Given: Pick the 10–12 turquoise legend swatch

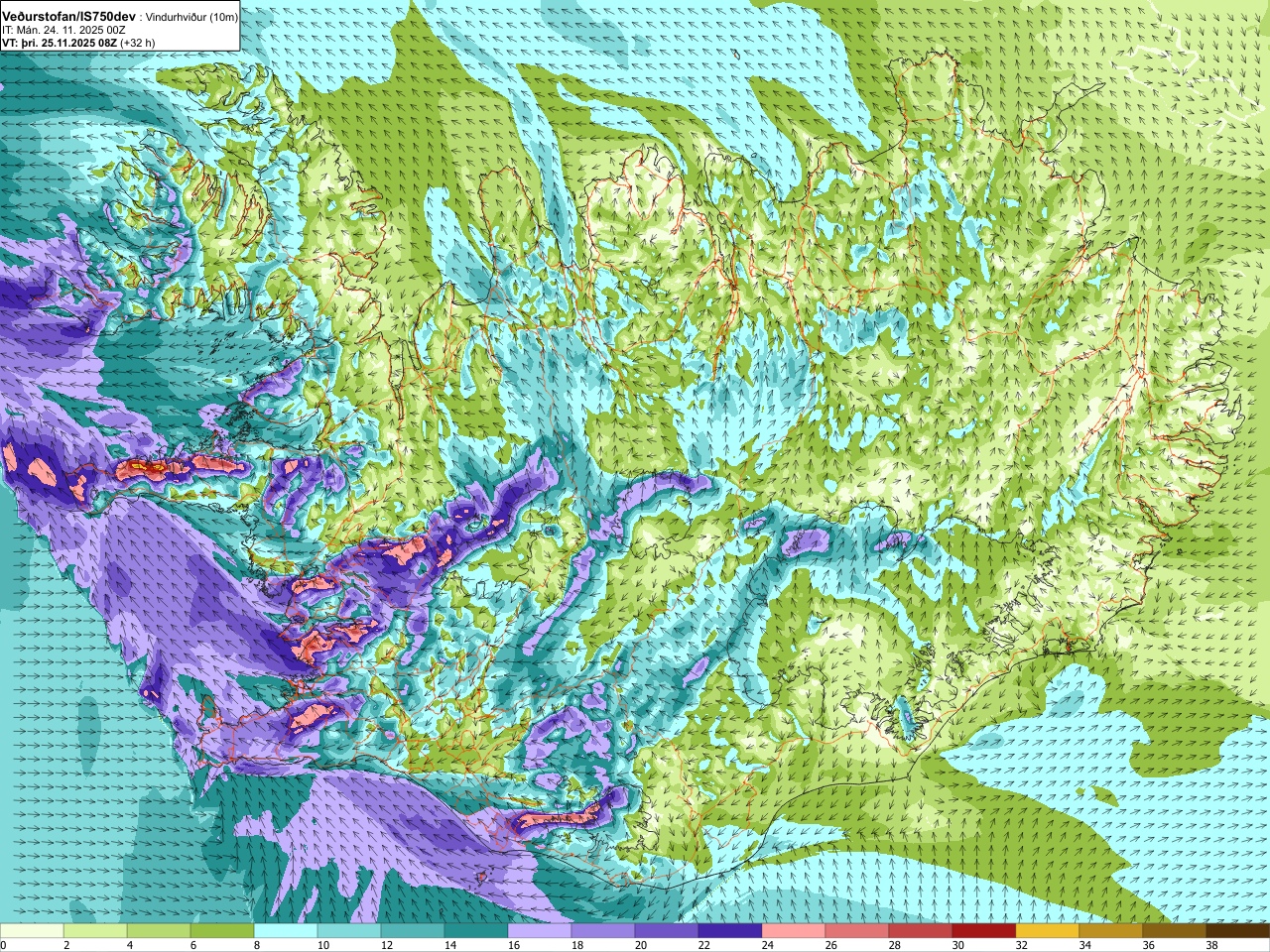Looking at the screenshot, I should (x=349, y=932).
